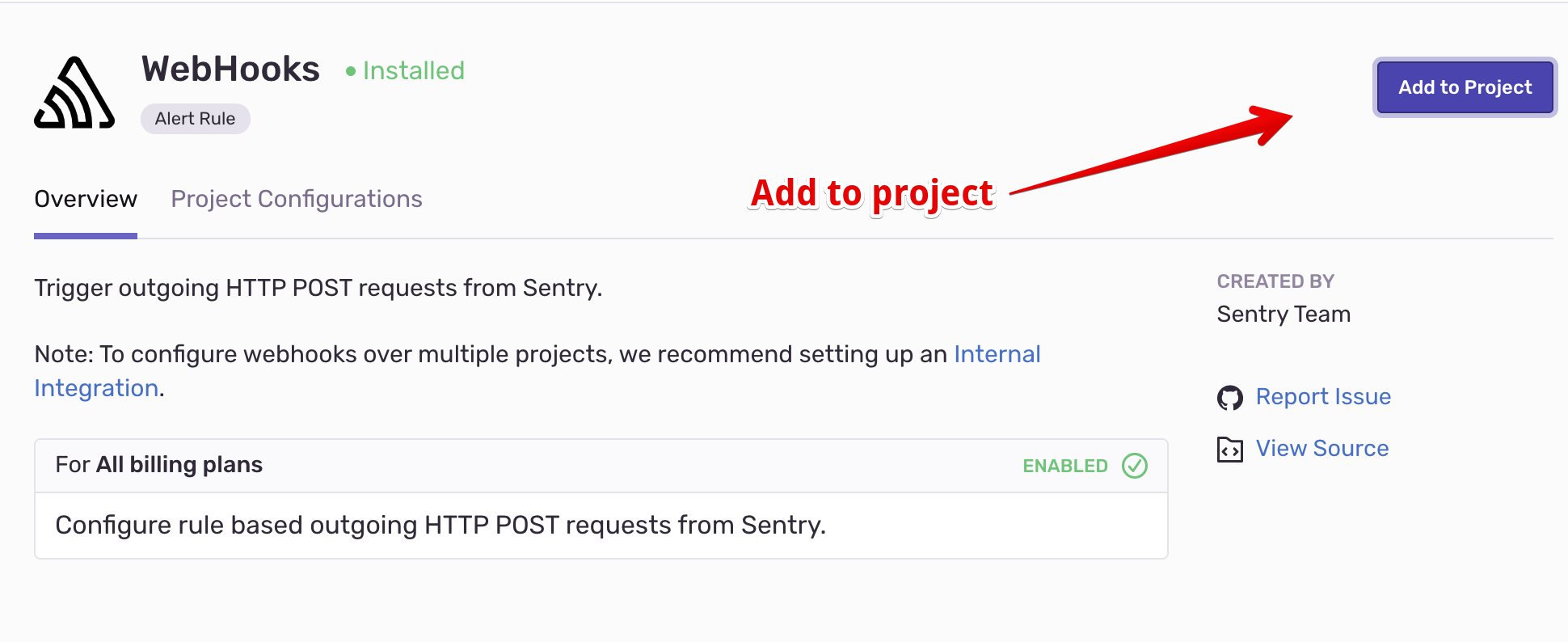
Task: Click the green Installed status dot
Action: pyautogui.click(x=351, y=71)
